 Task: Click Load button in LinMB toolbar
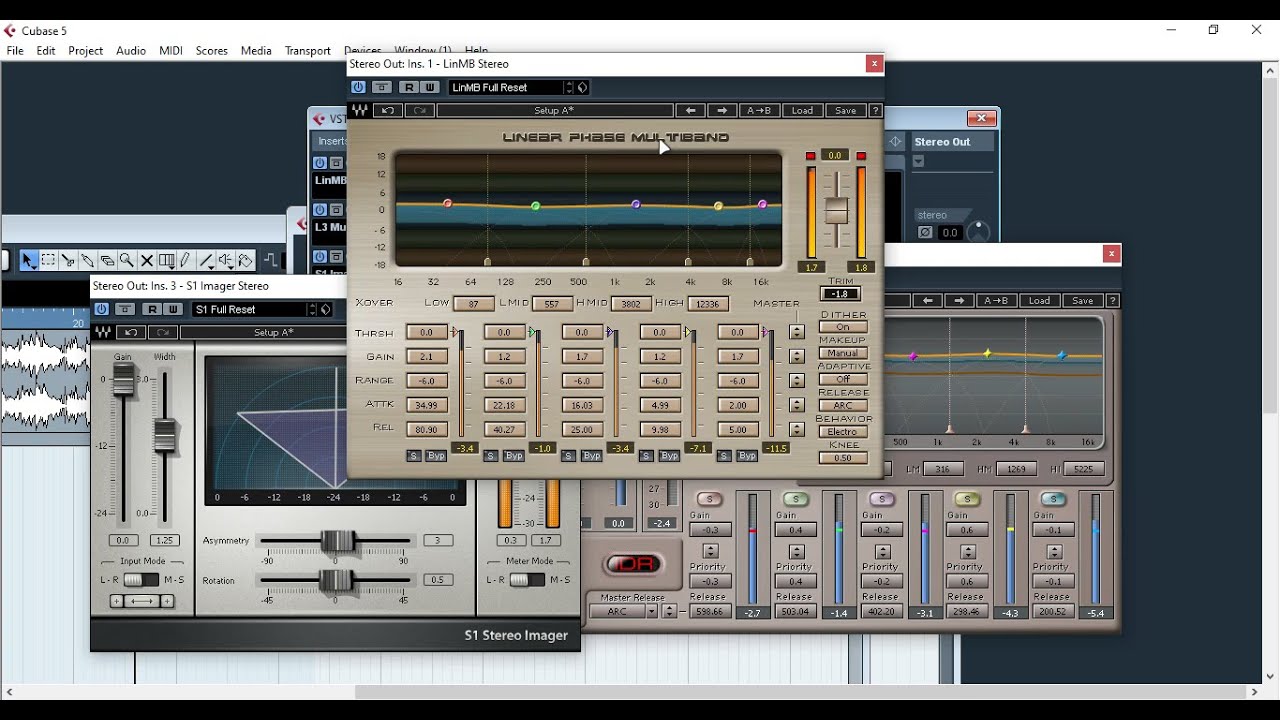(802, 111)
